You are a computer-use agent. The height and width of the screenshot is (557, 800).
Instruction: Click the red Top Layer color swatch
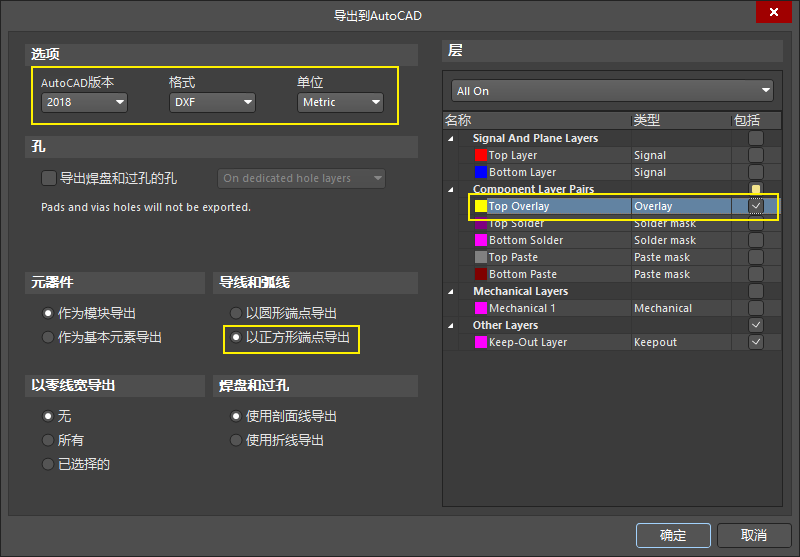480,156
